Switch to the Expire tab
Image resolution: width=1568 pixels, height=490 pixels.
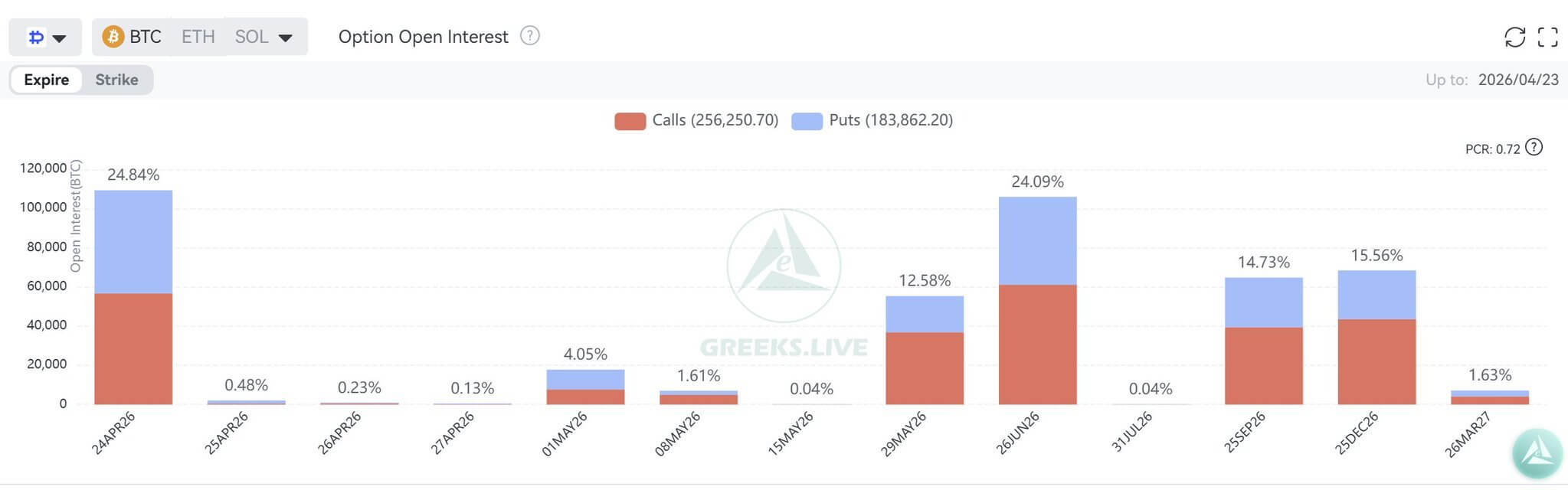coord(46,79)
